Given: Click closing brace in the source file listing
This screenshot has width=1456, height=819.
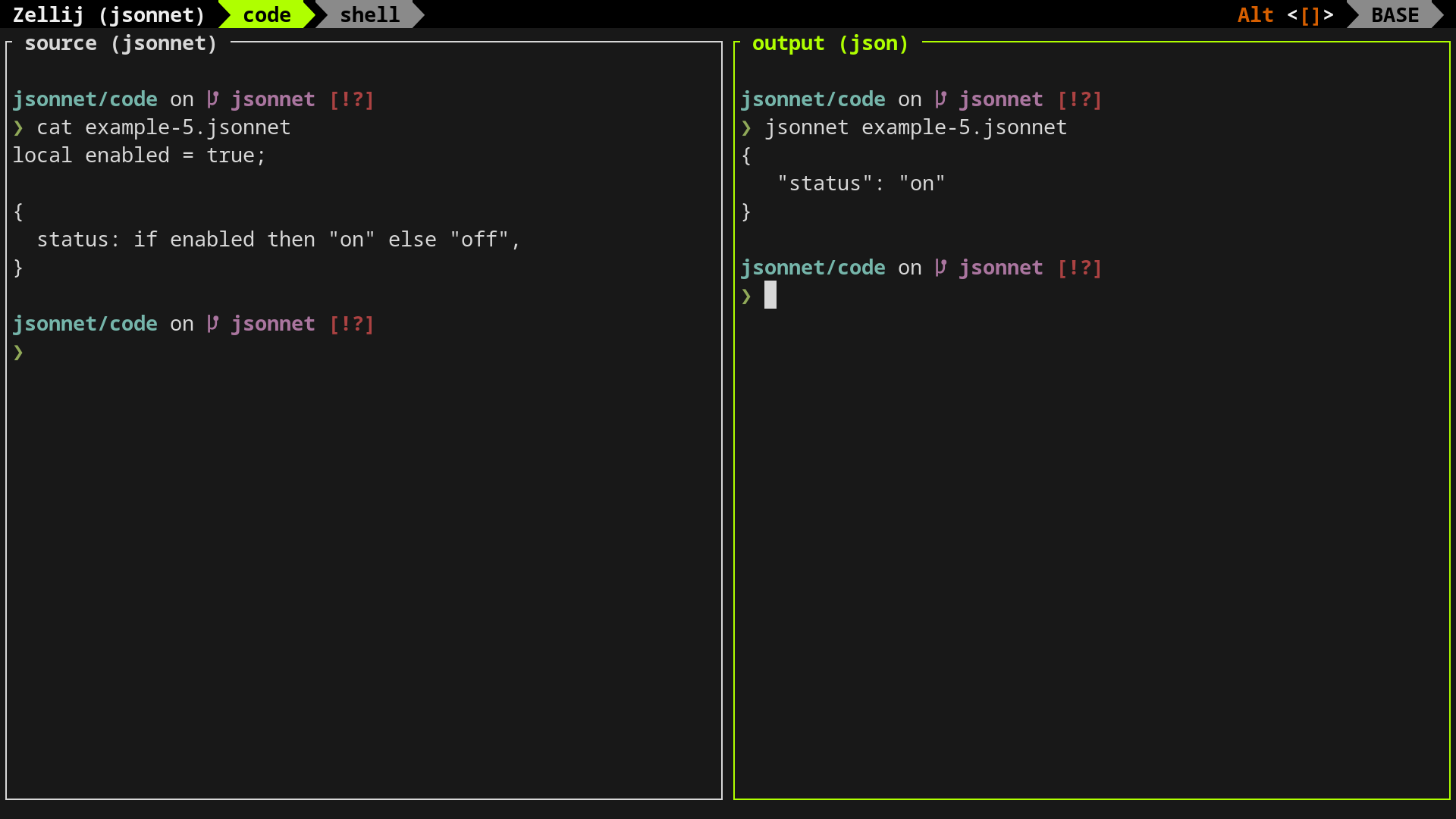Looking at the screenshot, I should 18,268.
